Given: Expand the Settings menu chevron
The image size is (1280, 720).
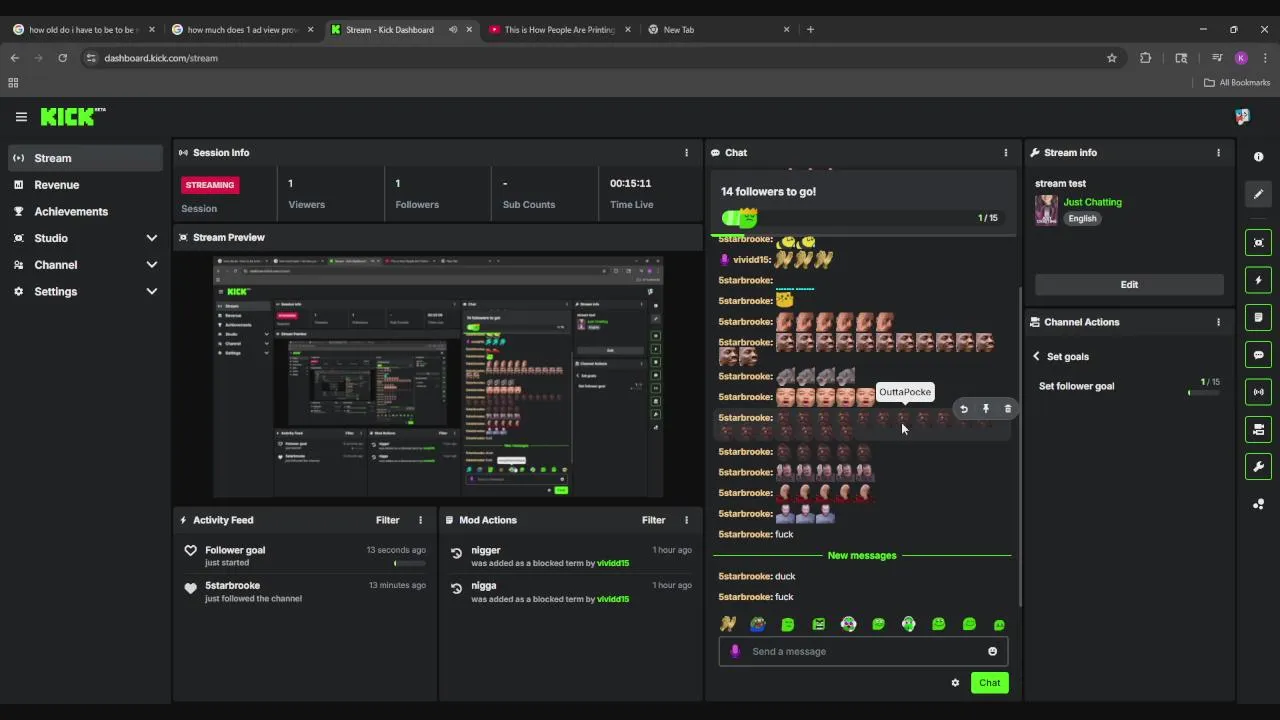Looking at the screenshot, I should [151, 292].
